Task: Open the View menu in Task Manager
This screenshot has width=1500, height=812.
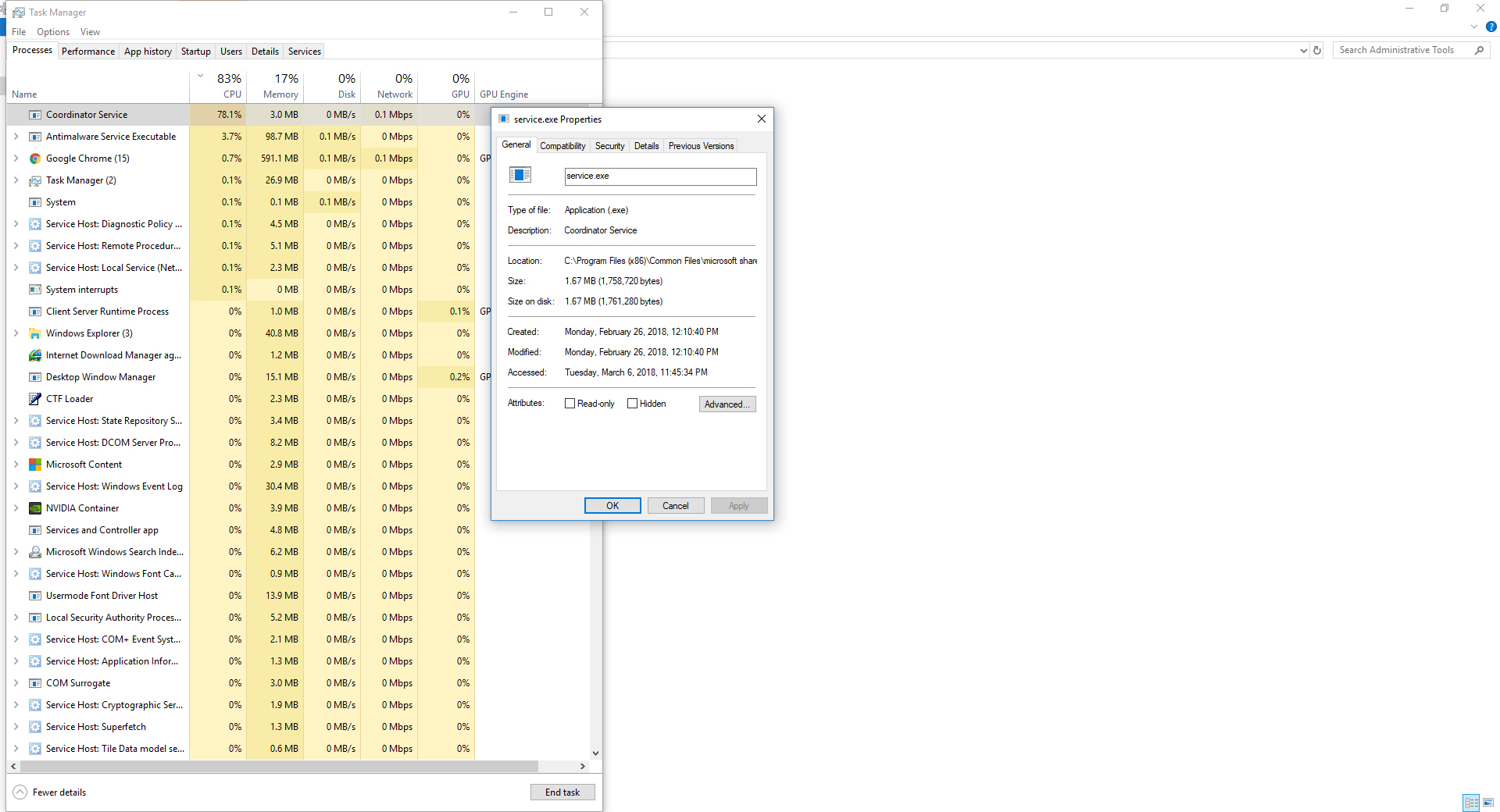Action: click(90, 32)
